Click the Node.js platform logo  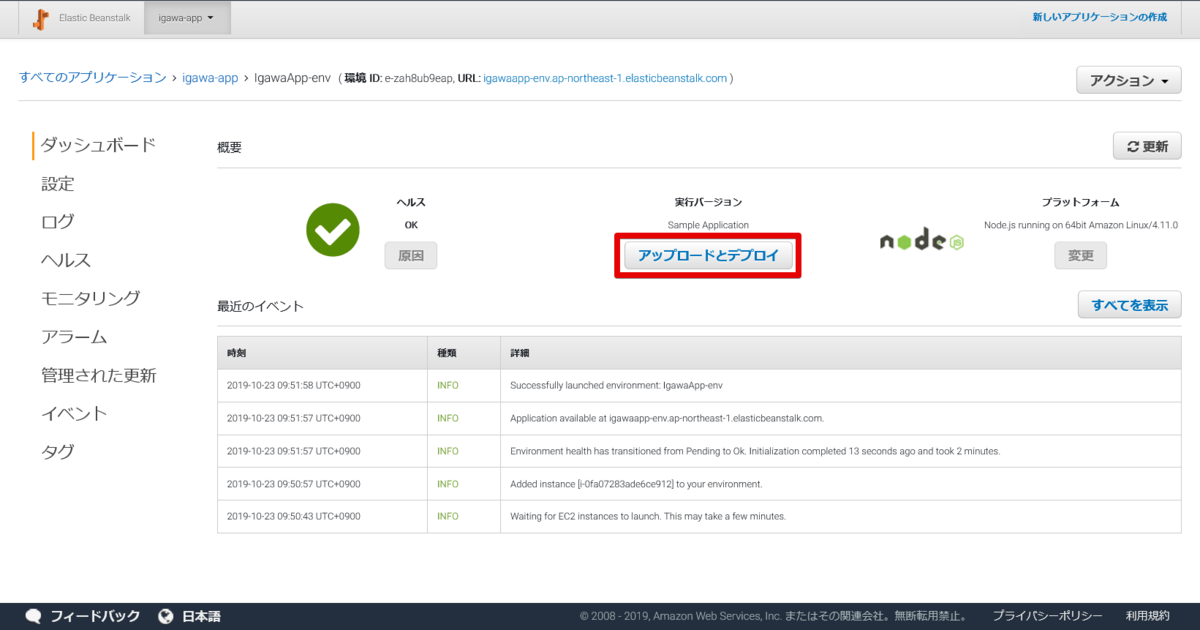click(x=921, y=240)
